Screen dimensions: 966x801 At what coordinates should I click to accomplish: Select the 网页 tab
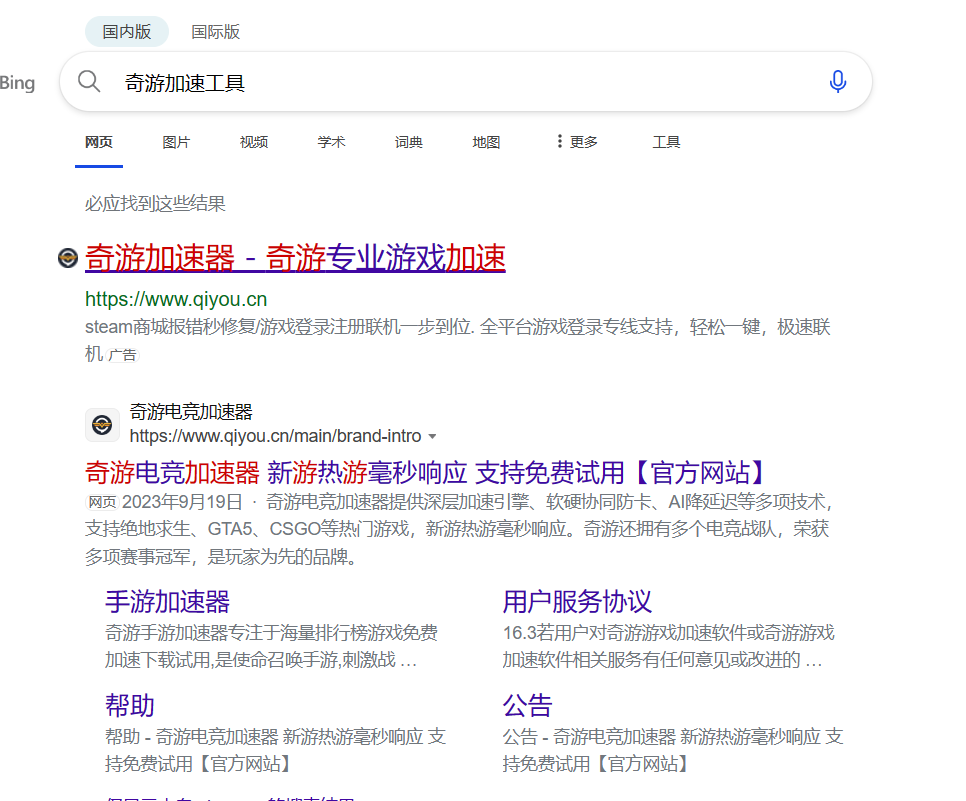99,142
